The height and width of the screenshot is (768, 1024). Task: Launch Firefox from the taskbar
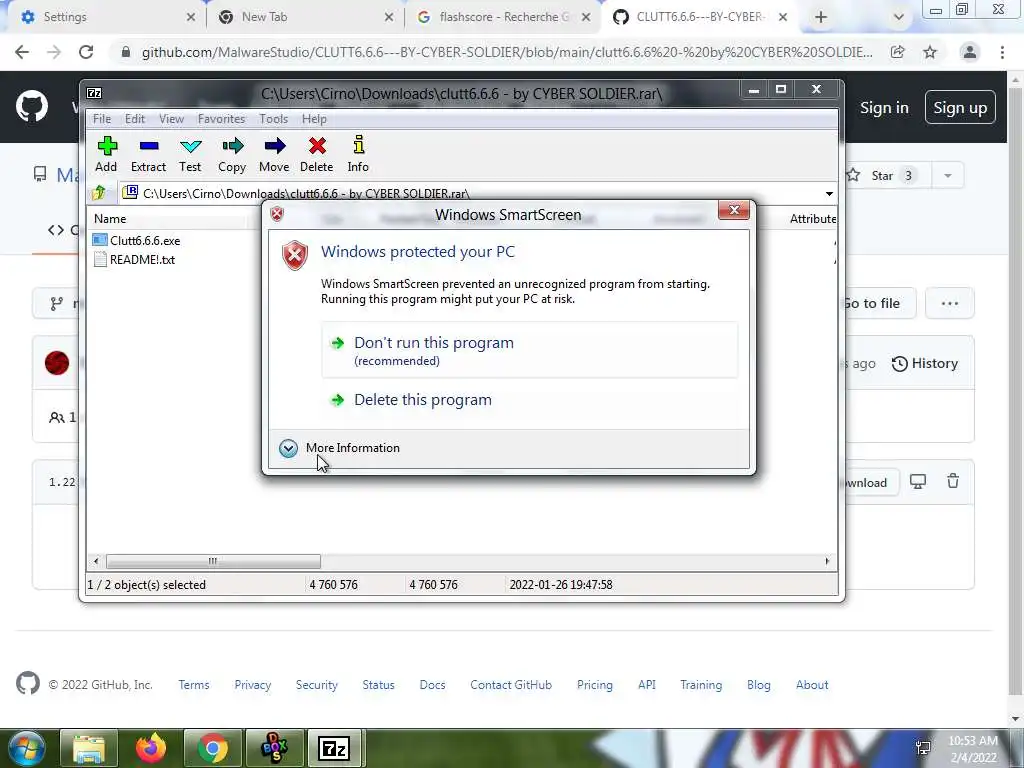pos(151,749)
